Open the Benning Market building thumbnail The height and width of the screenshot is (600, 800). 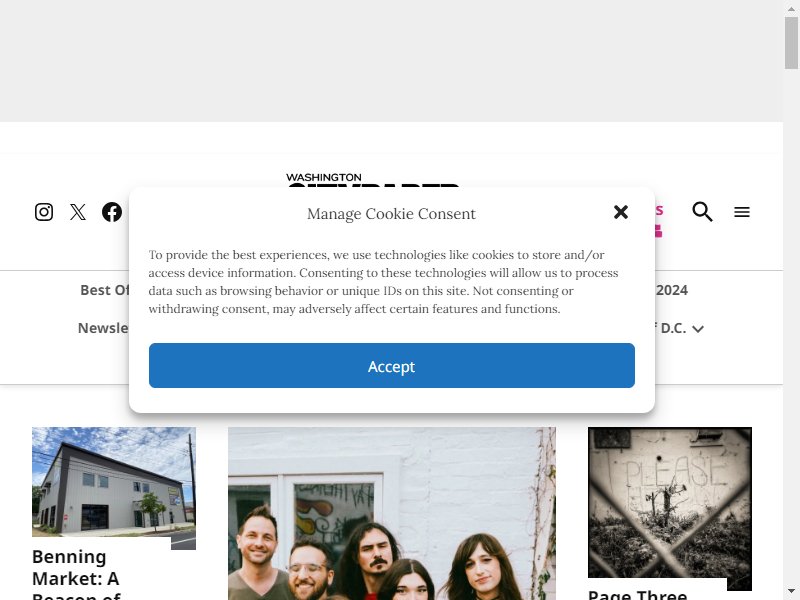click(114, 488)
